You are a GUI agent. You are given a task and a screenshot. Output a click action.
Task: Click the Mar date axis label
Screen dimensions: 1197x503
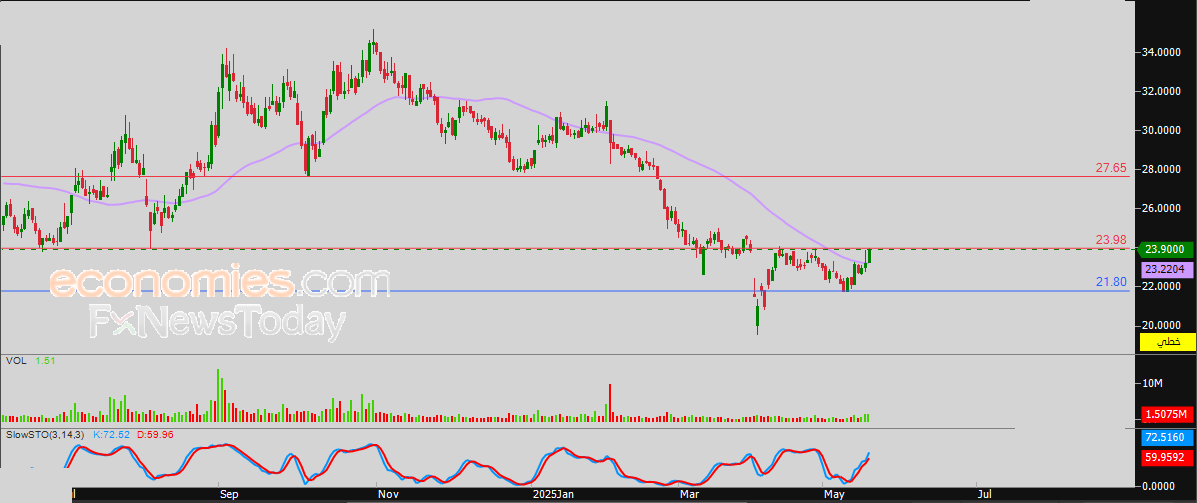point(689,495)
